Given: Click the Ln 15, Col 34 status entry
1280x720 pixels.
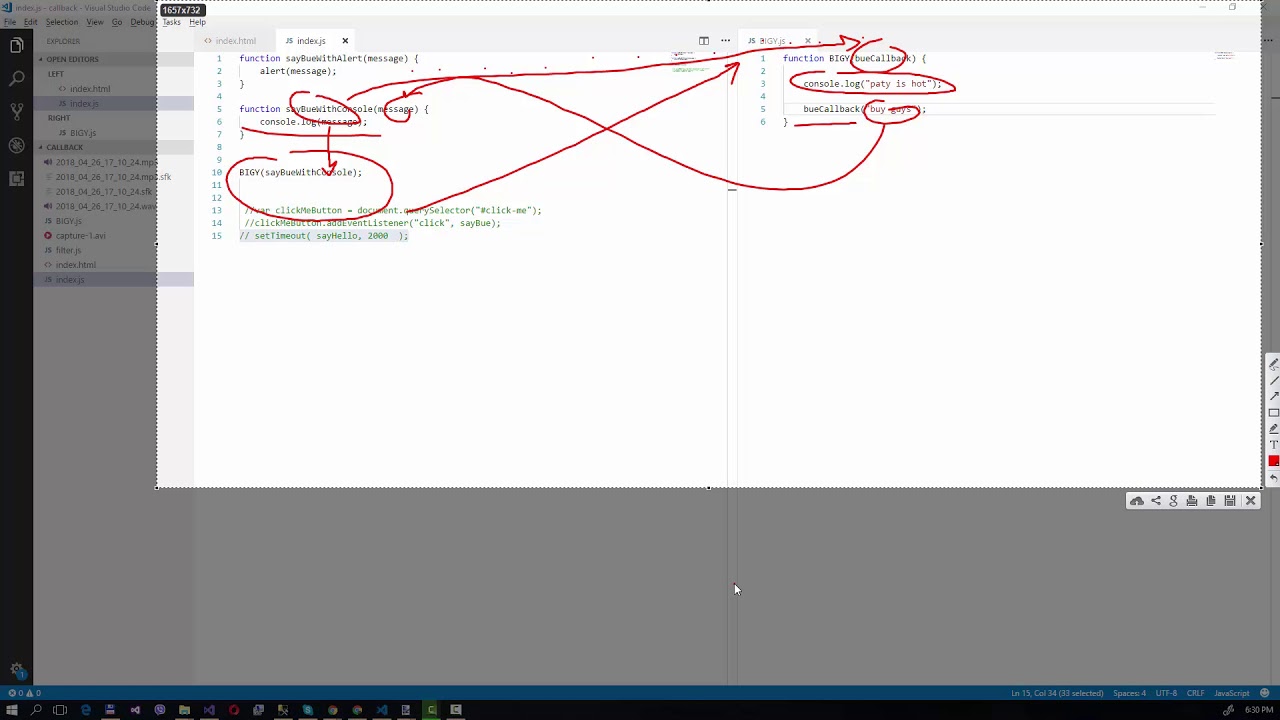Looking at the screenshot, I should (x=1057, y=693).
